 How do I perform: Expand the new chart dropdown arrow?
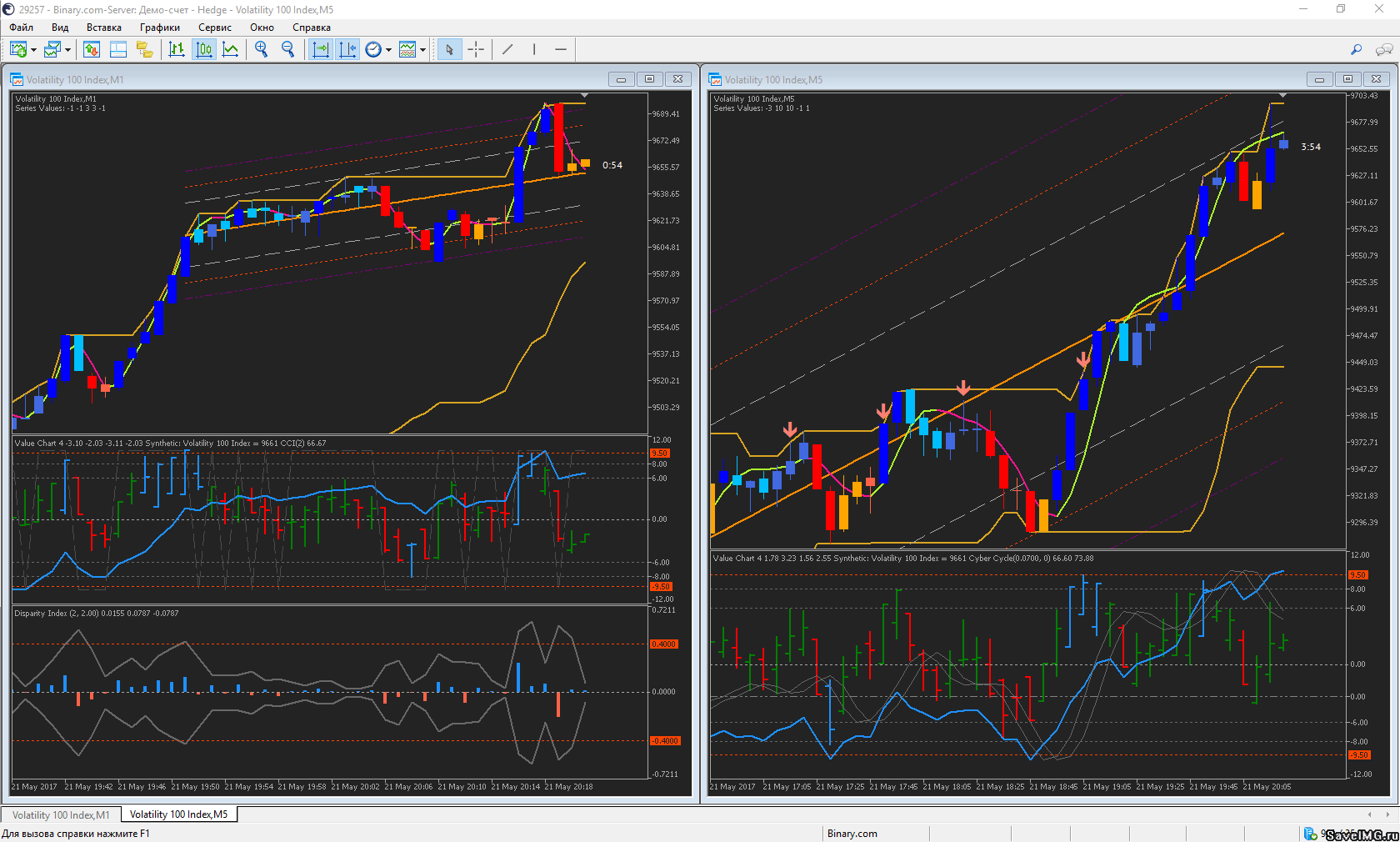[x=33, y=50]
